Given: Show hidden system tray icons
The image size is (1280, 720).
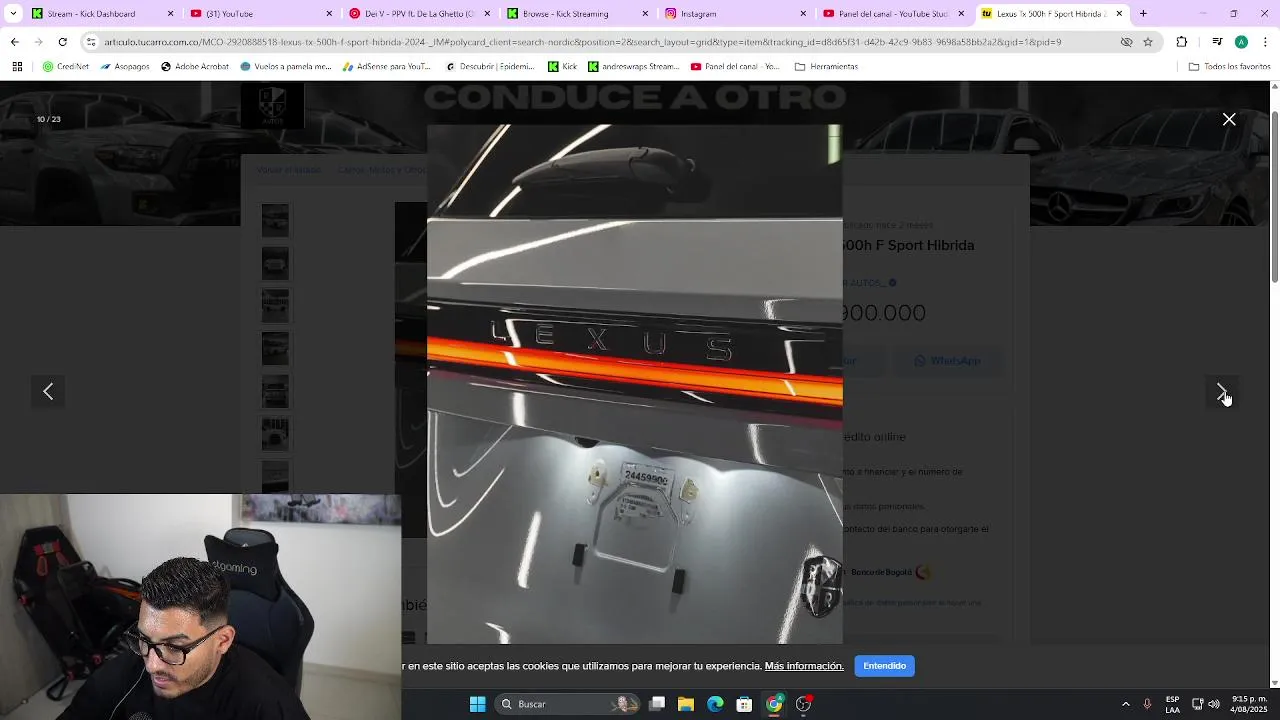Looking at the screenshot, I should point(1125,704).
